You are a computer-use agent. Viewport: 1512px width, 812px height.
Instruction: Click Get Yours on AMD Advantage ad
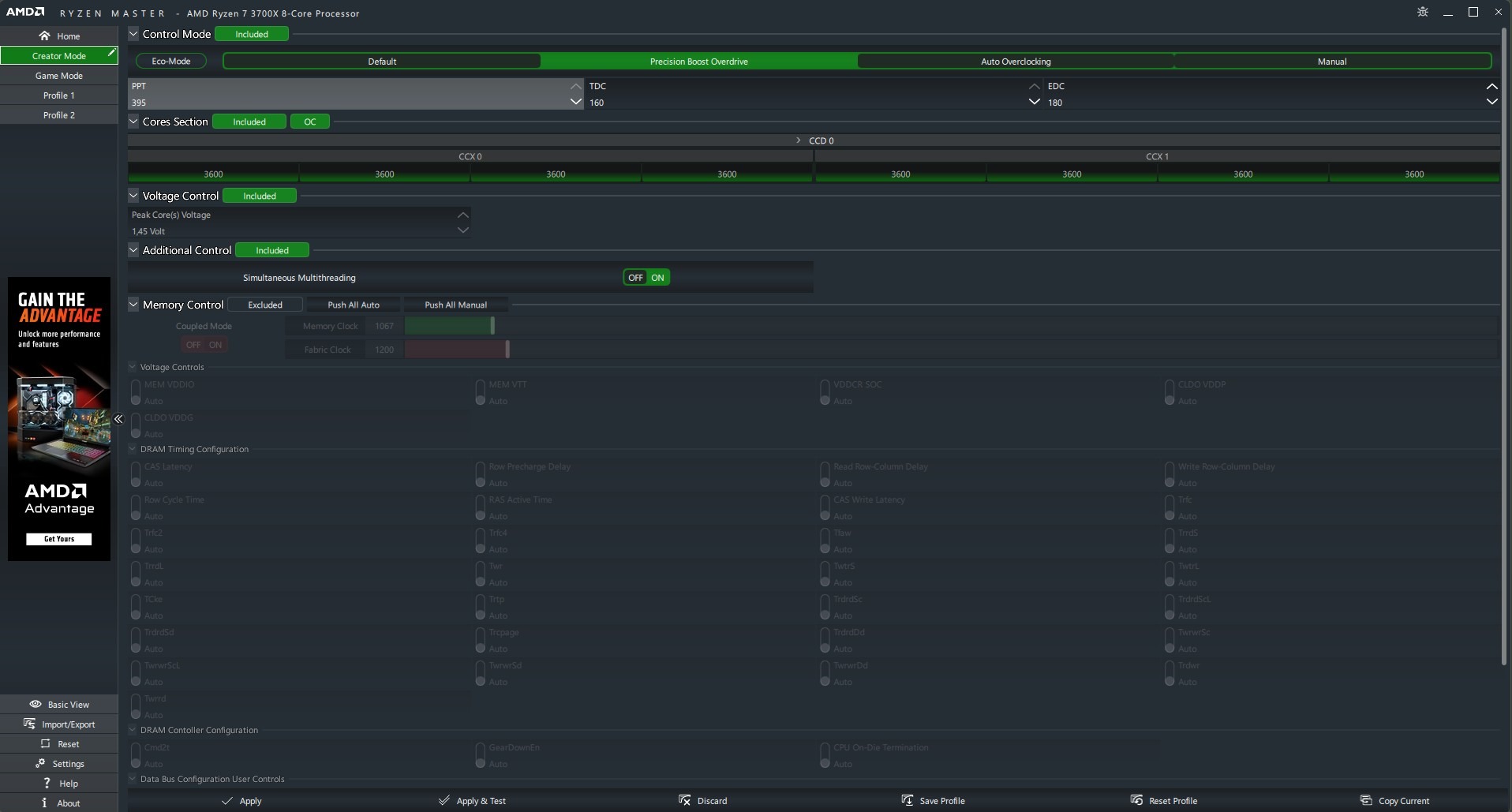(59, 539)
